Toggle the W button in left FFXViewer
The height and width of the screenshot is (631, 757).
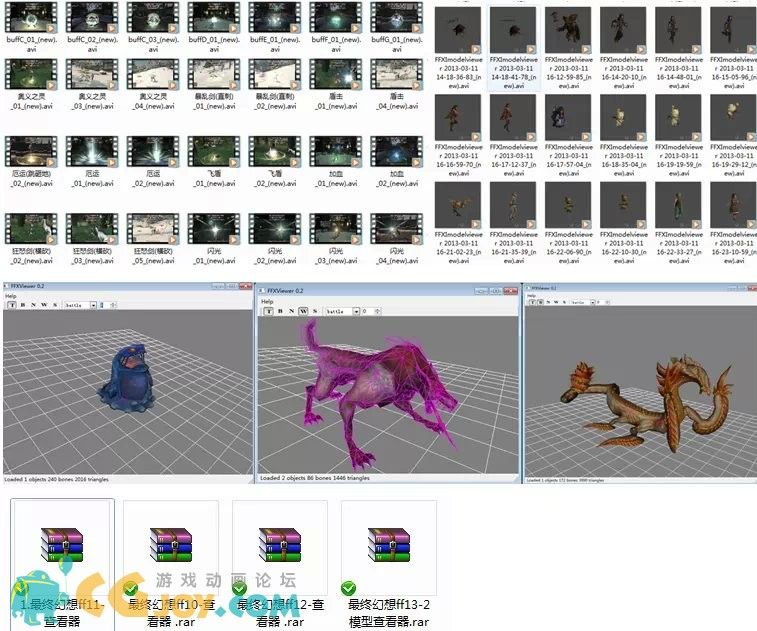(44, 305)
